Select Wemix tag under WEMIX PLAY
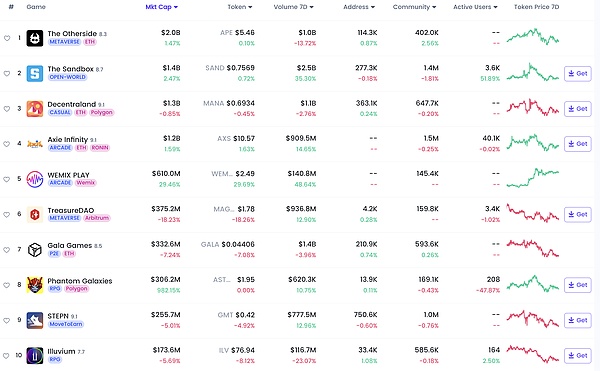Viewport: 600px width, 371px height. click(x=85, y=183)
